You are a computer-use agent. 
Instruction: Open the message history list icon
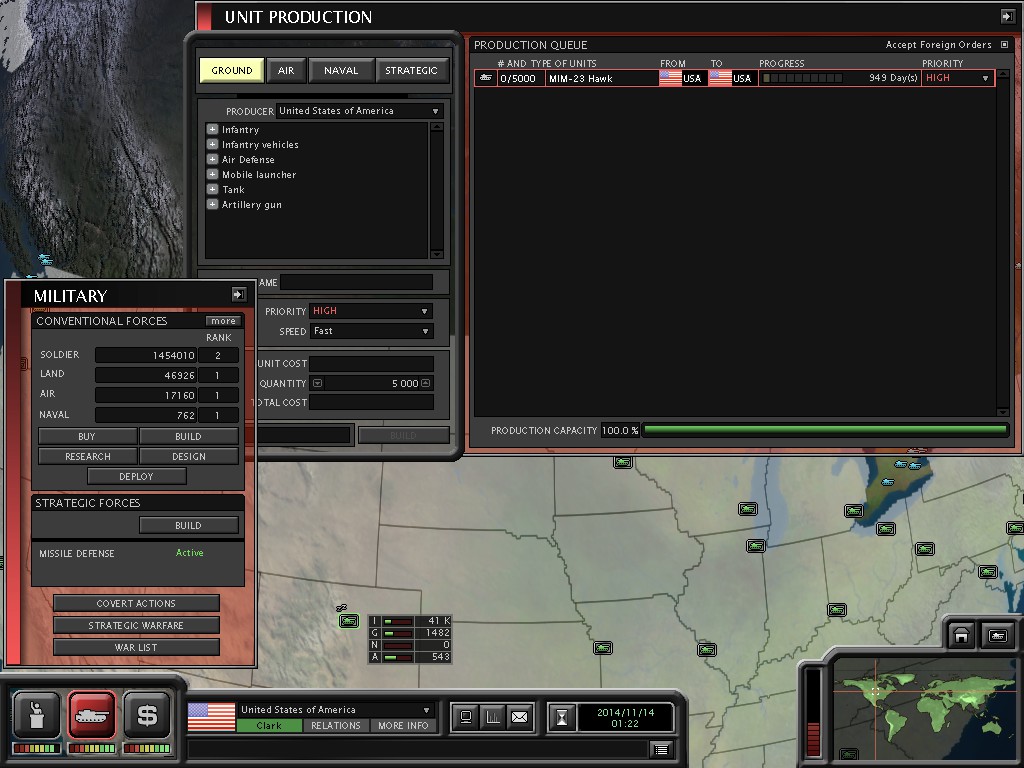coord(661,750)
